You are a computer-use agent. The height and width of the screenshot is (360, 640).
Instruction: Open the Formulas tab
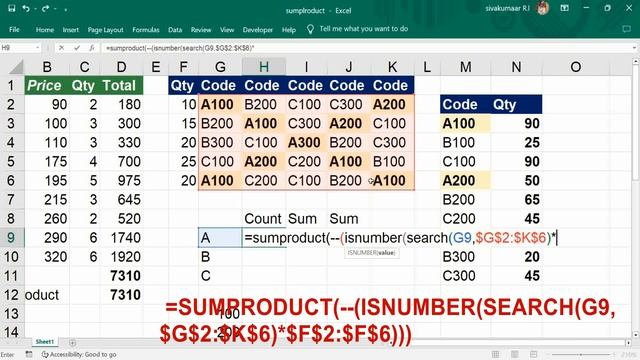pyautogui.click(x=146, y=29)
